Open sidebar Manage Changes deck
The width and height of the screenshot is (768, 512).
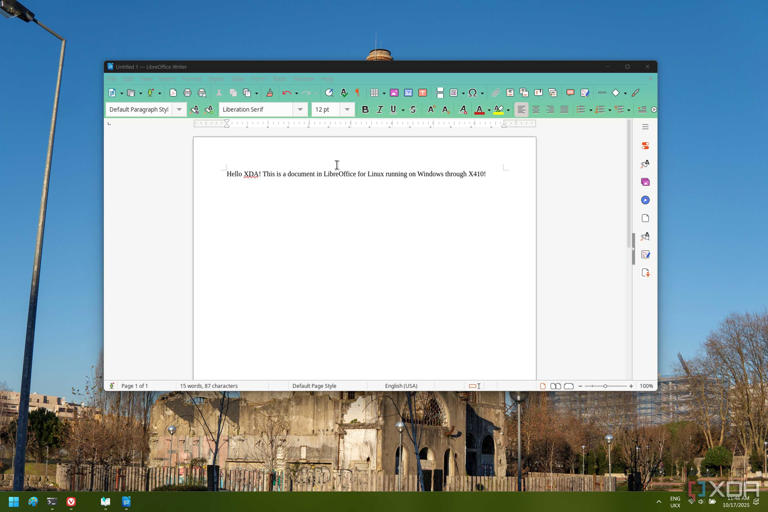pos(645,254)
